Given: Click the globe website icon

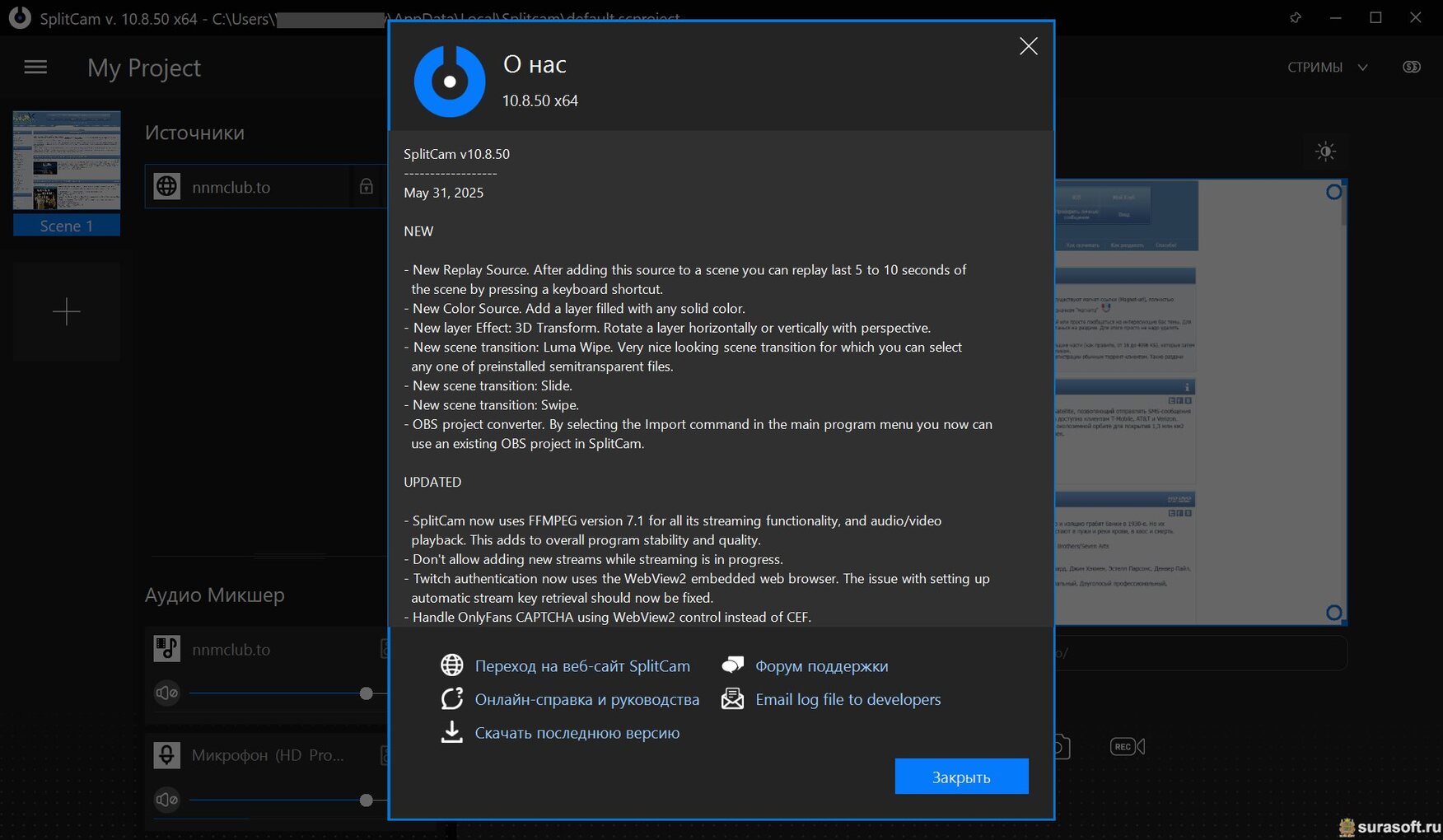Looking at the screenshot, I should click(x=452, y=665).
